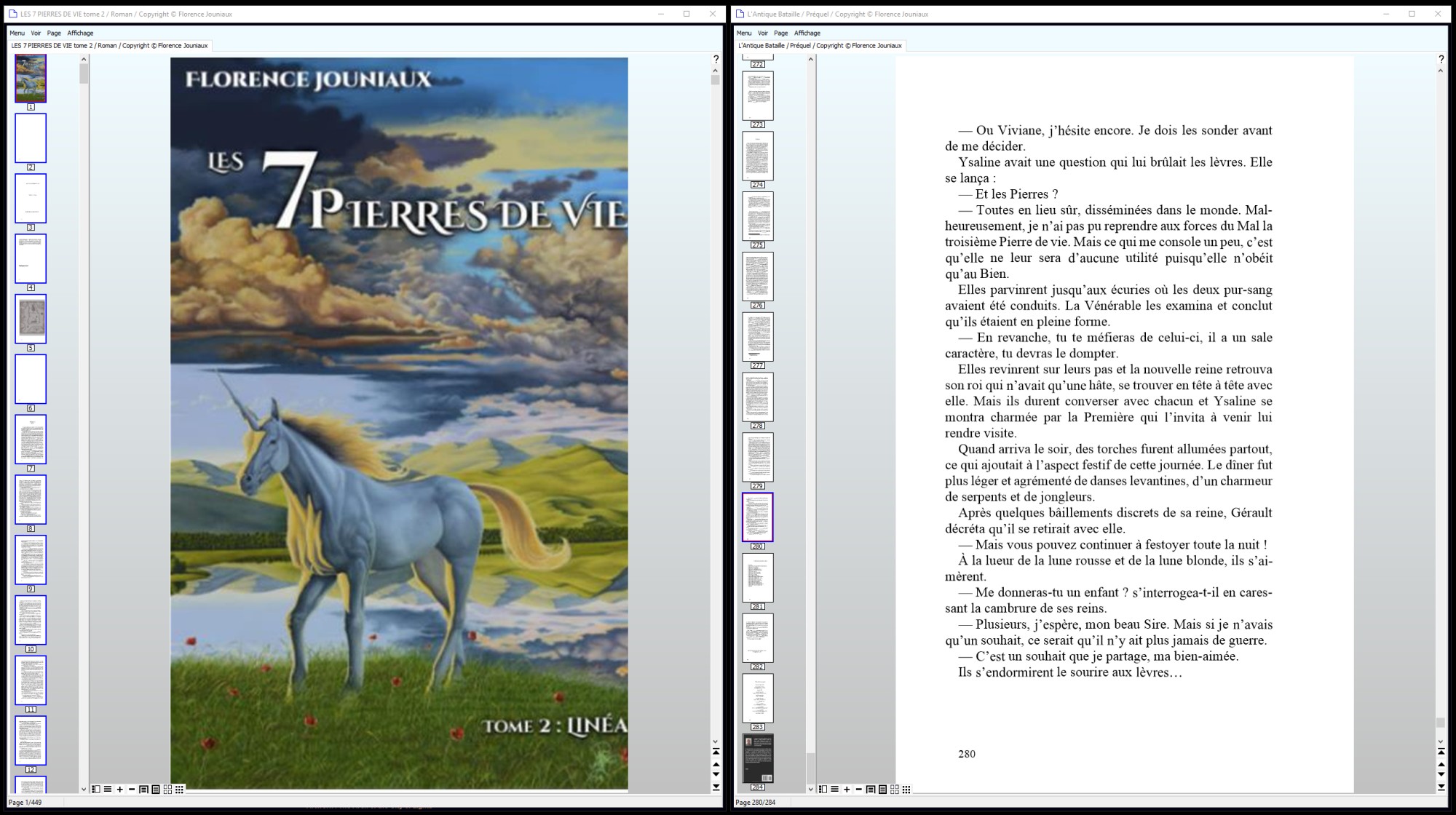
Task: Open Voir menu in 7 Pierres window
Action: pos(36,33)
